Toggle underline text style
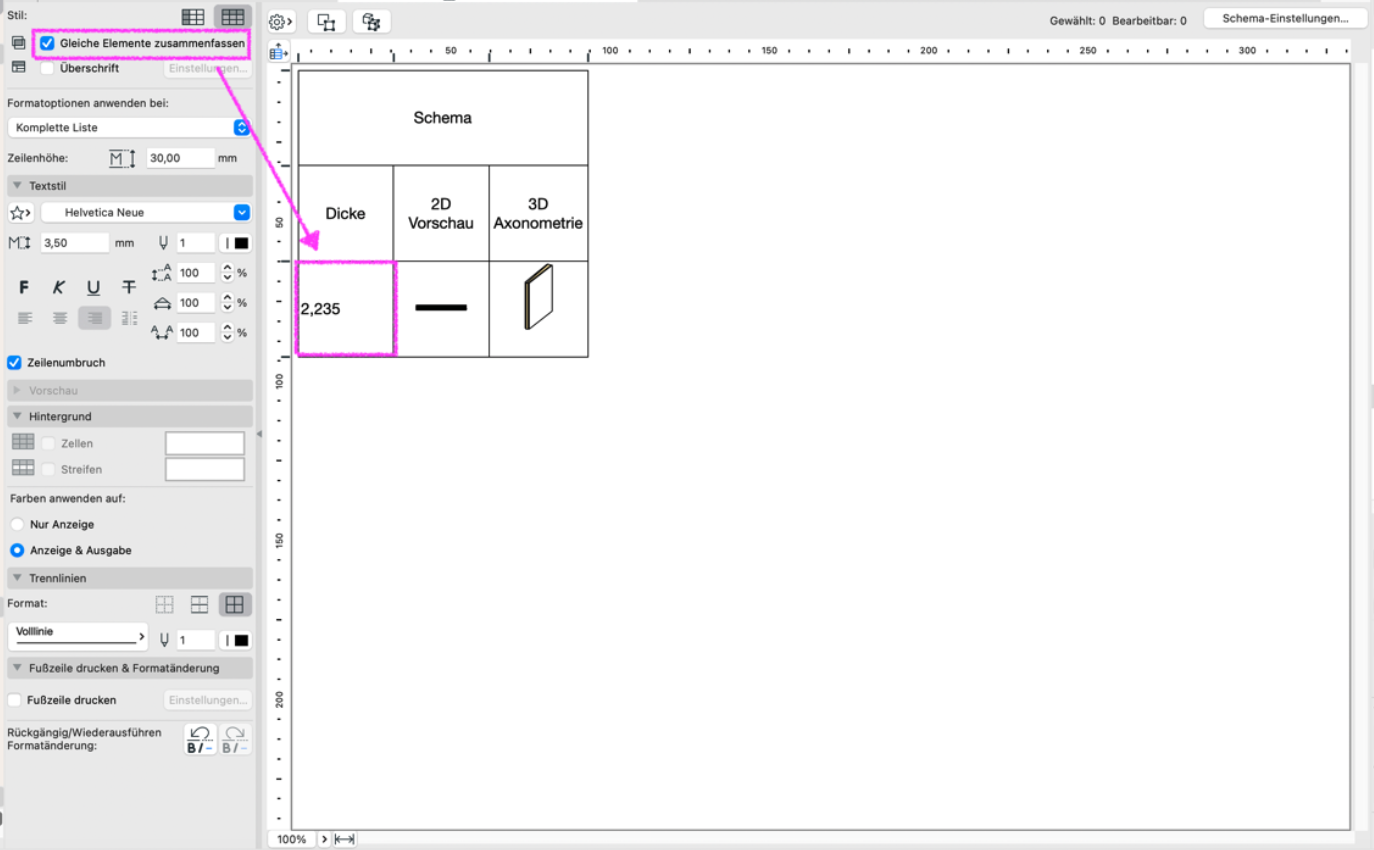The width and height of the screenshot is (1374, 850). click(x=93, y=288)
